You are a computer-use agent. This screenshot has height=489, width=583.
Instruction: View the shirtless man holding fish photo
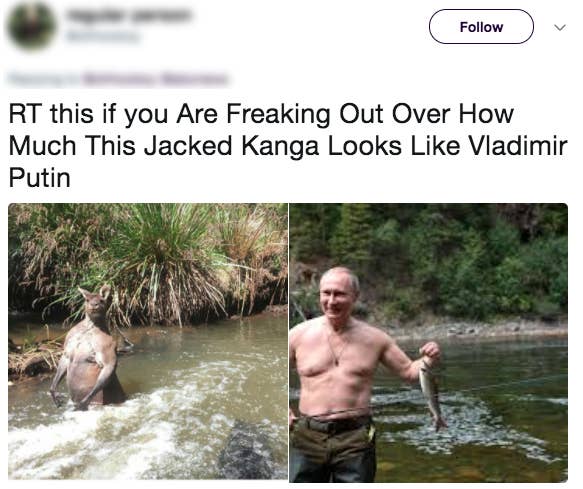coord(429,342)
